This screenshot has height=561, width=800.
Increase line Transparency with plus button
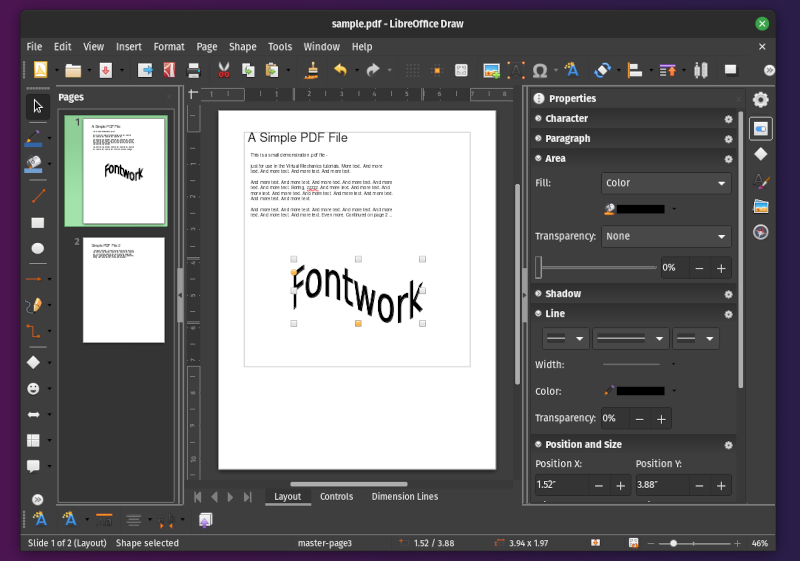point(661,419)
